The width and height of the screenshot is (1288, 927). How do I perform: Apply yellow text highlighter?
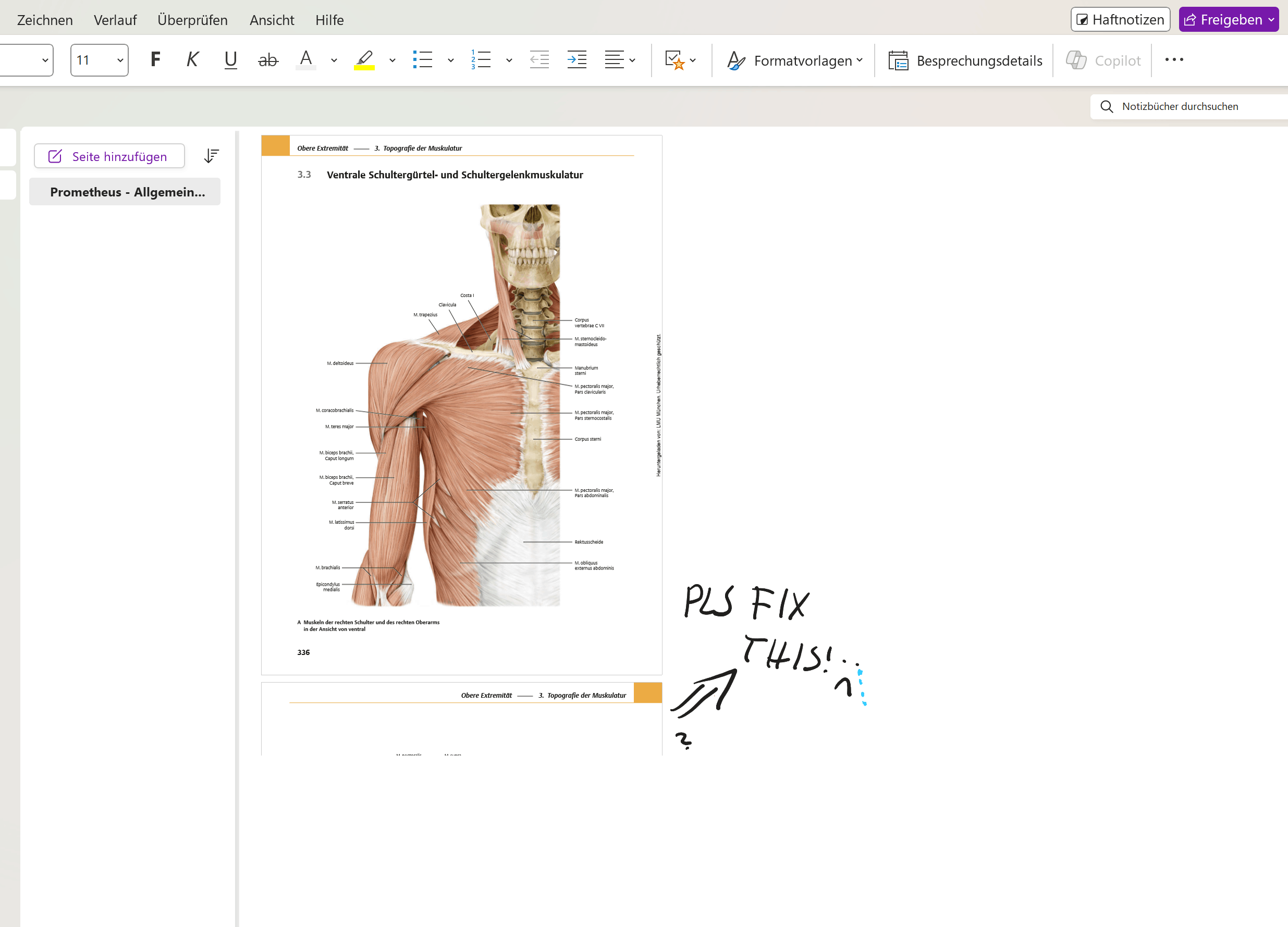pyautogui.click(x=364, y=59)
